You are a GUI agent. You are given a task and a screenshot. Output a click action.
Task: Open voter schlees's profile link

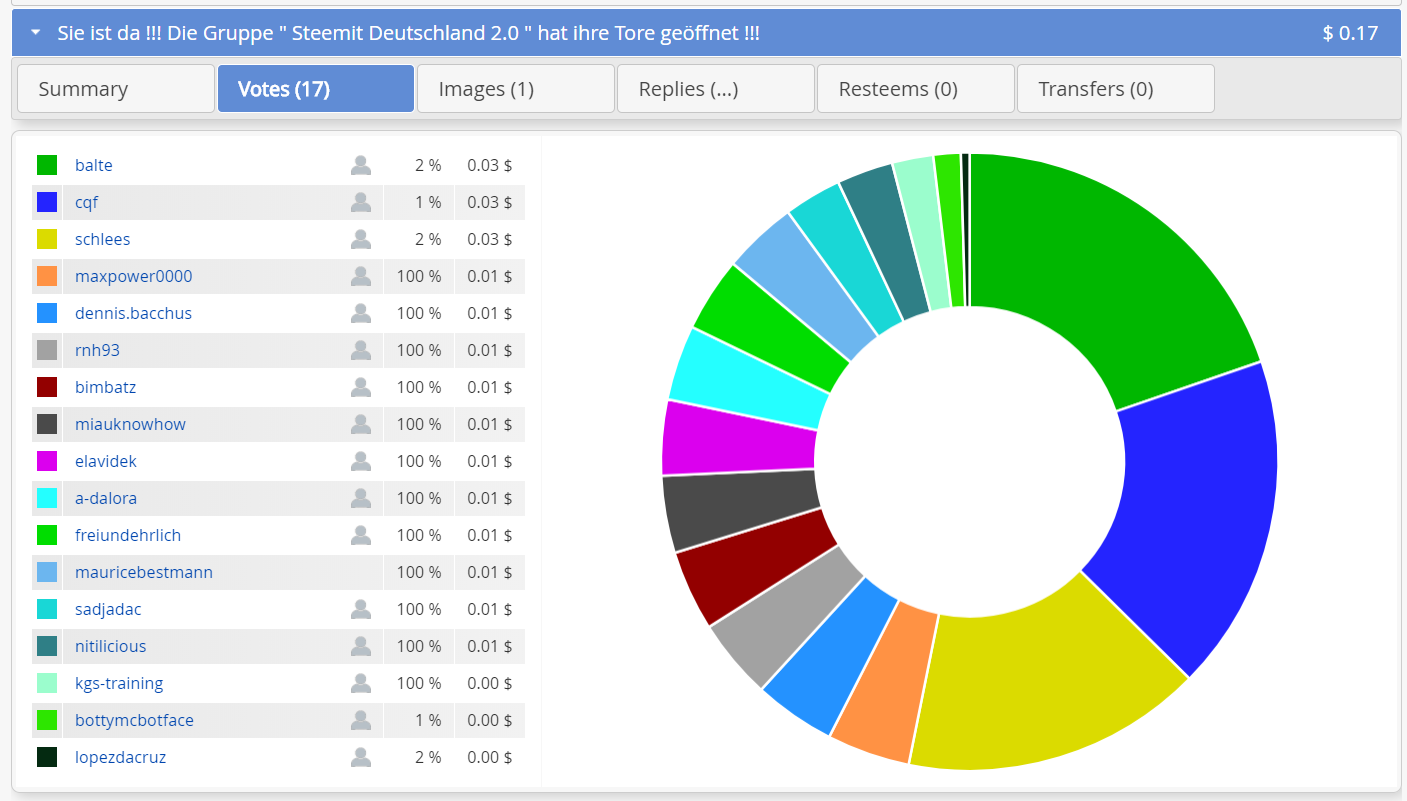[x=102, y=239]
